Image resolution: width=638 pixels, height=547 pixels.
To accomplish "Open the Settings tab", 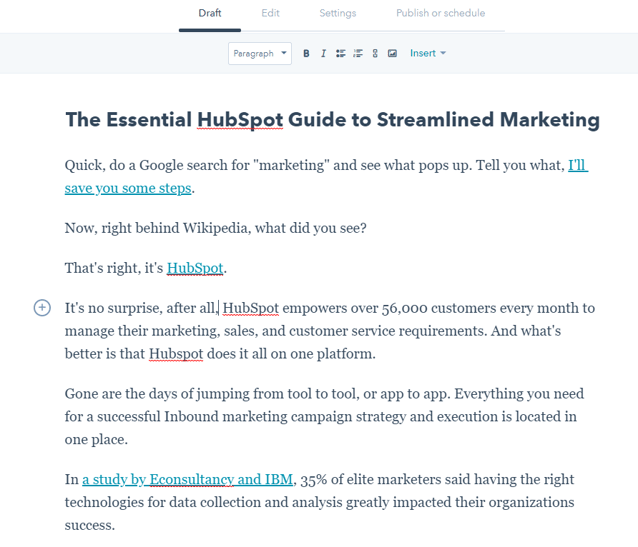I will (337, 13).
